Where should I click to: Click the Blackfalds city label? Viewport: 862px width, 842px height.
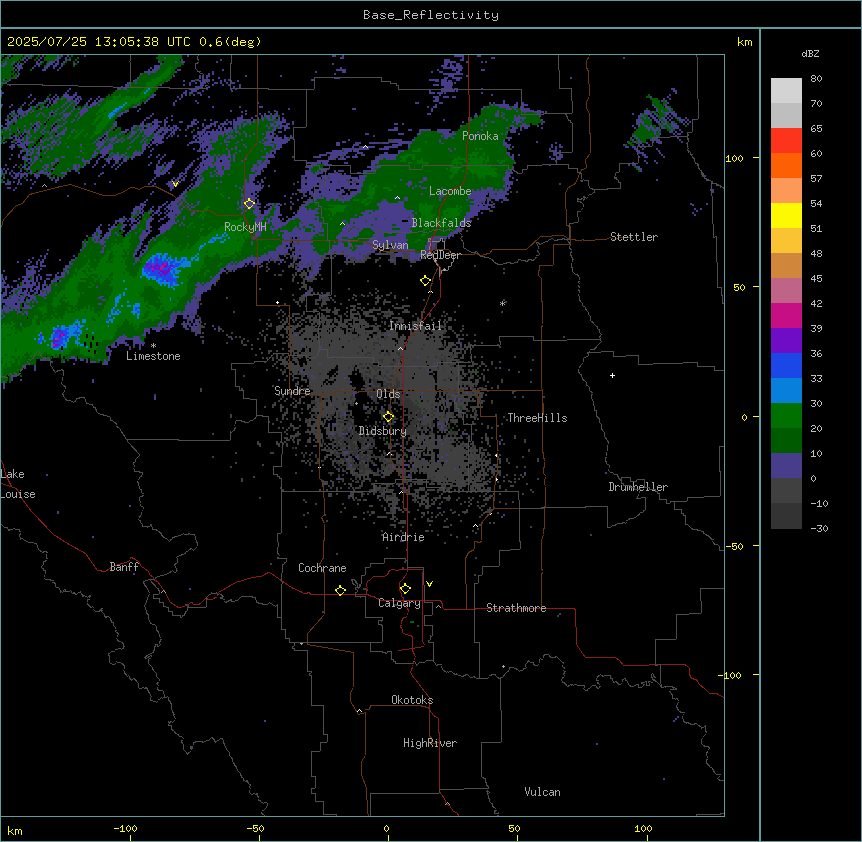[x=441, y=223]
